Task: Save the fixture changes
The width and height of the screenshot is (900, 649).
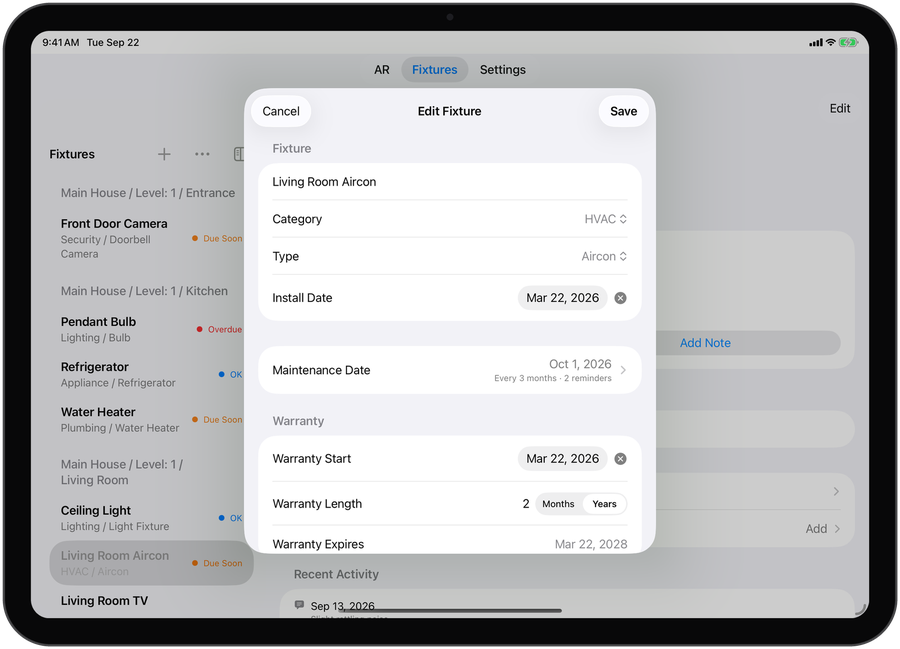Action: click(x=623, y=111)
